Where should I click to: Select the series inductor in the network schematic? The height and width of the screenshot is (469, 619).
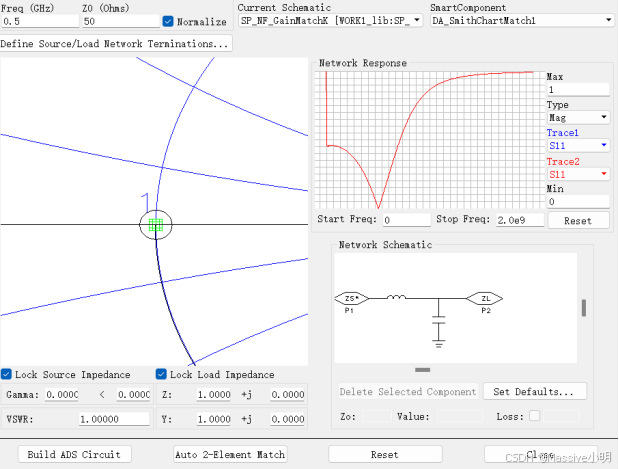(396, 297)
